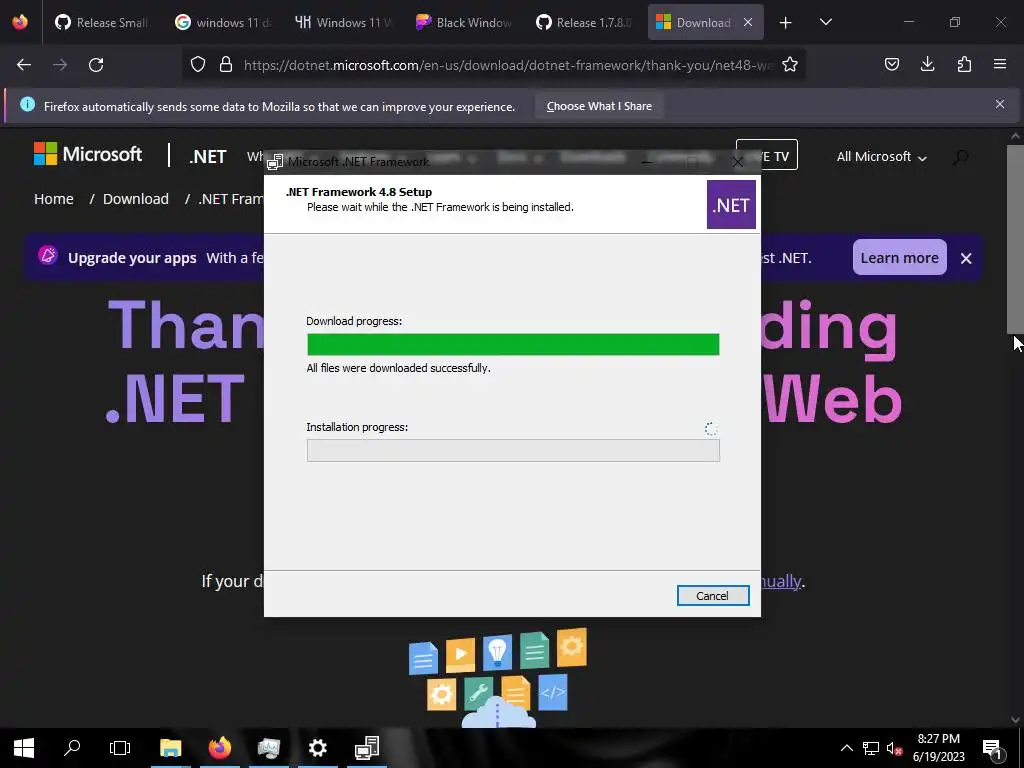The width and height of the screenshot is (1024, 768).
Task: Close the Download tab
Action: pos(748,22)
